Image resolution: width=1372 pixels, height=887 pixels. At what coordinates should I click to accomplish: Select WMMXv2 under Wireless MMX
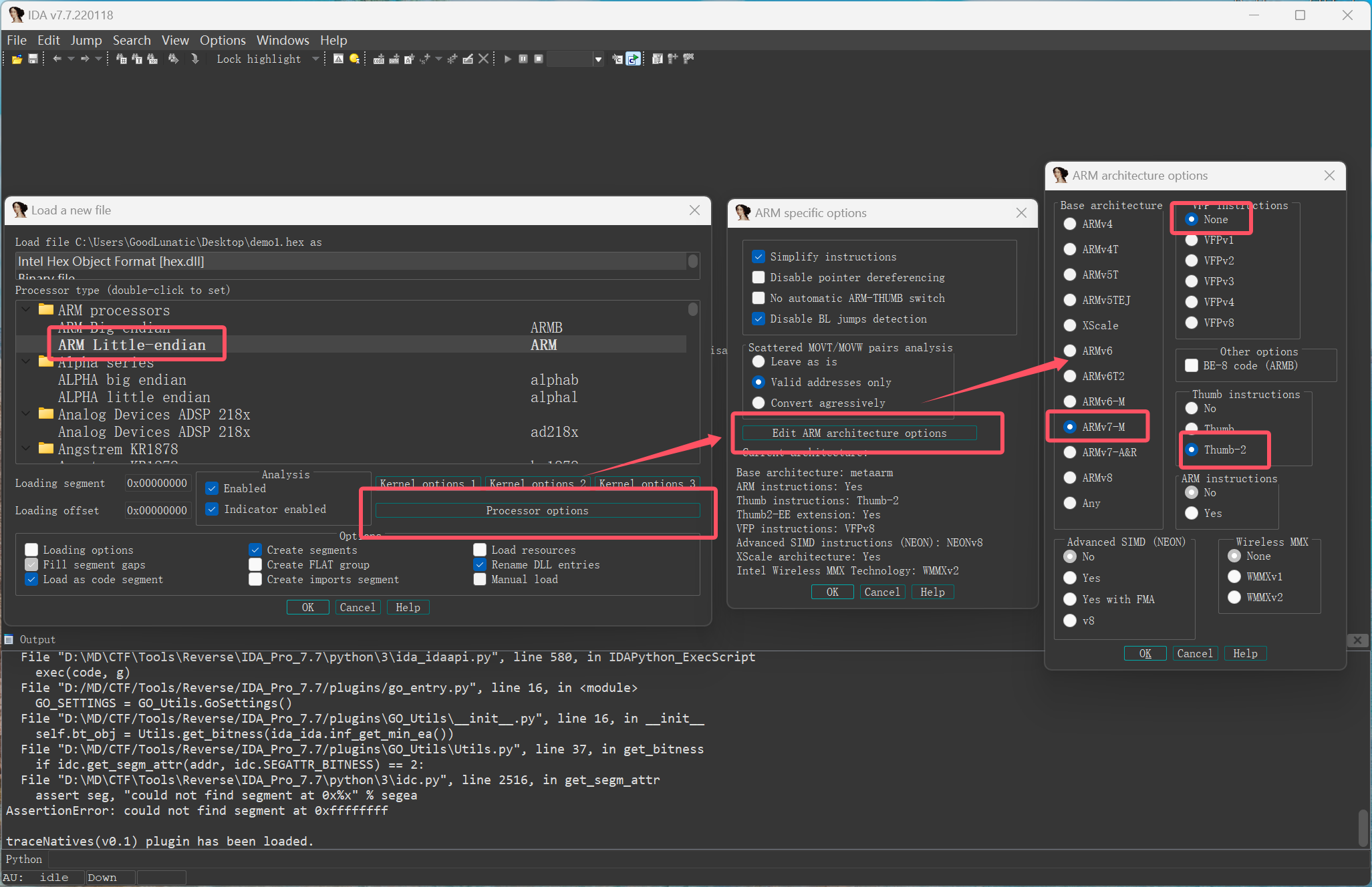(x=1234, y=597)
